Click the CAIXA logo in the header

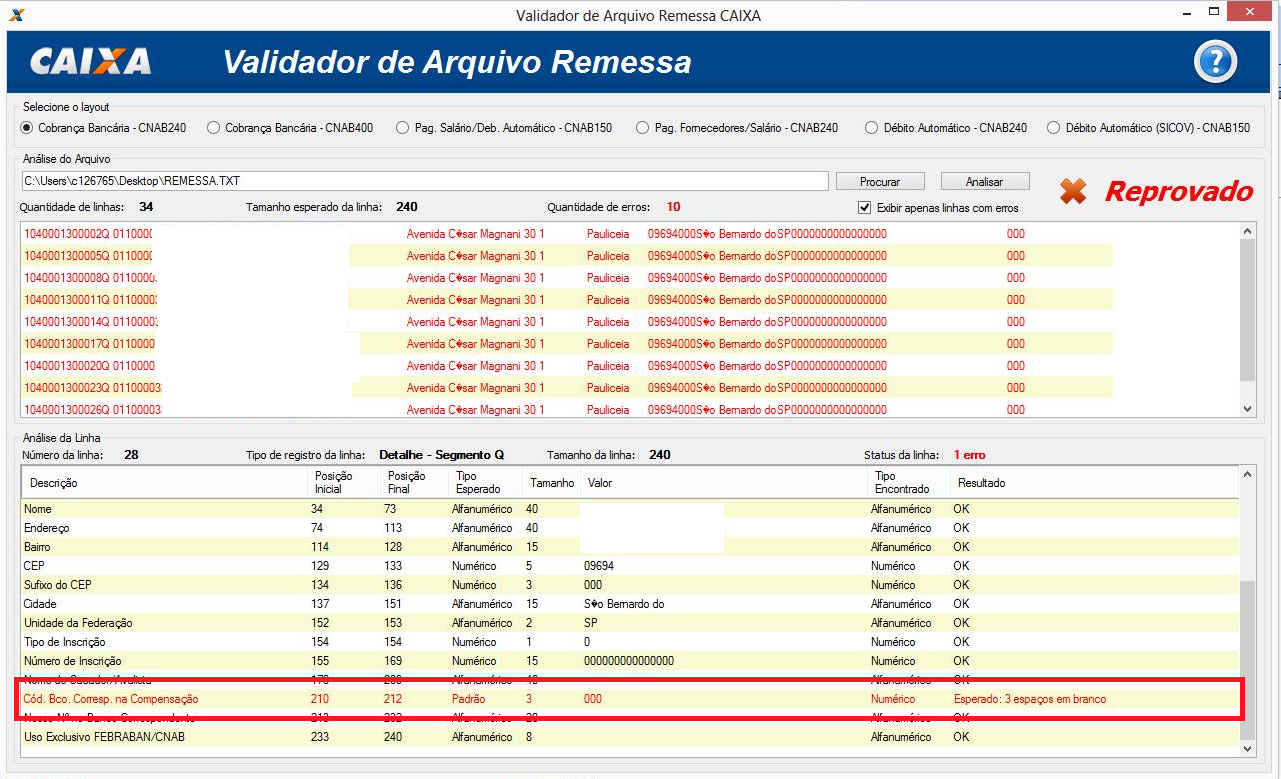pyautogui.click(x=91, y=62)
